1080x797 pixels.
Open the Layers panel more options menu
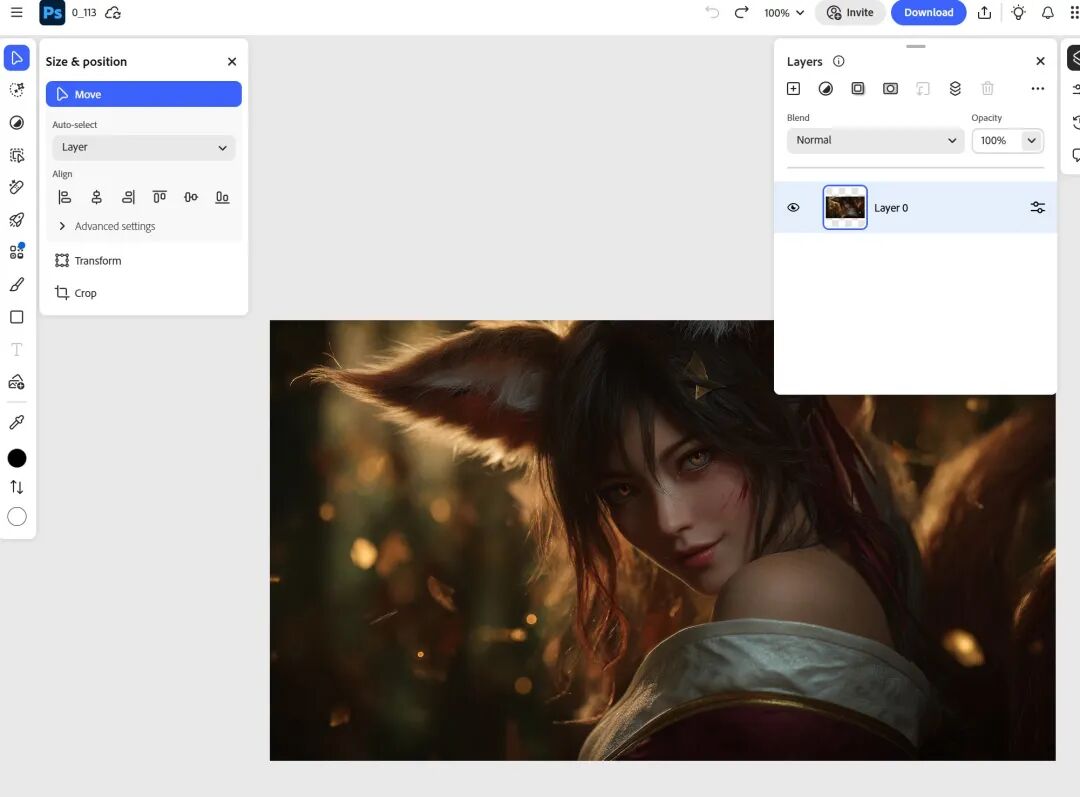tap(1038, 88)
